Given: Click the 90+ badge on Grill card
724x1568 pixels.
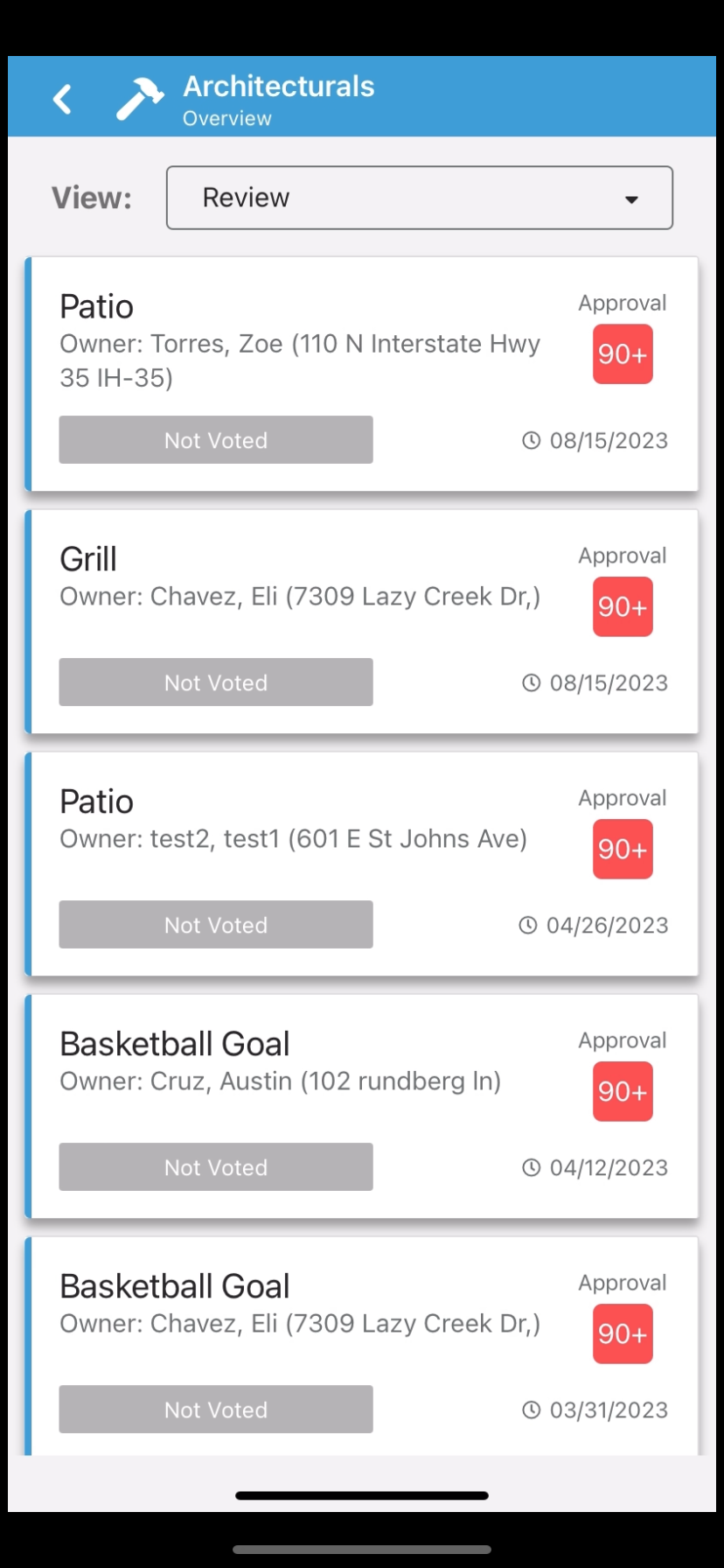Looking at the screenshot, I should (x=623, y=606).
